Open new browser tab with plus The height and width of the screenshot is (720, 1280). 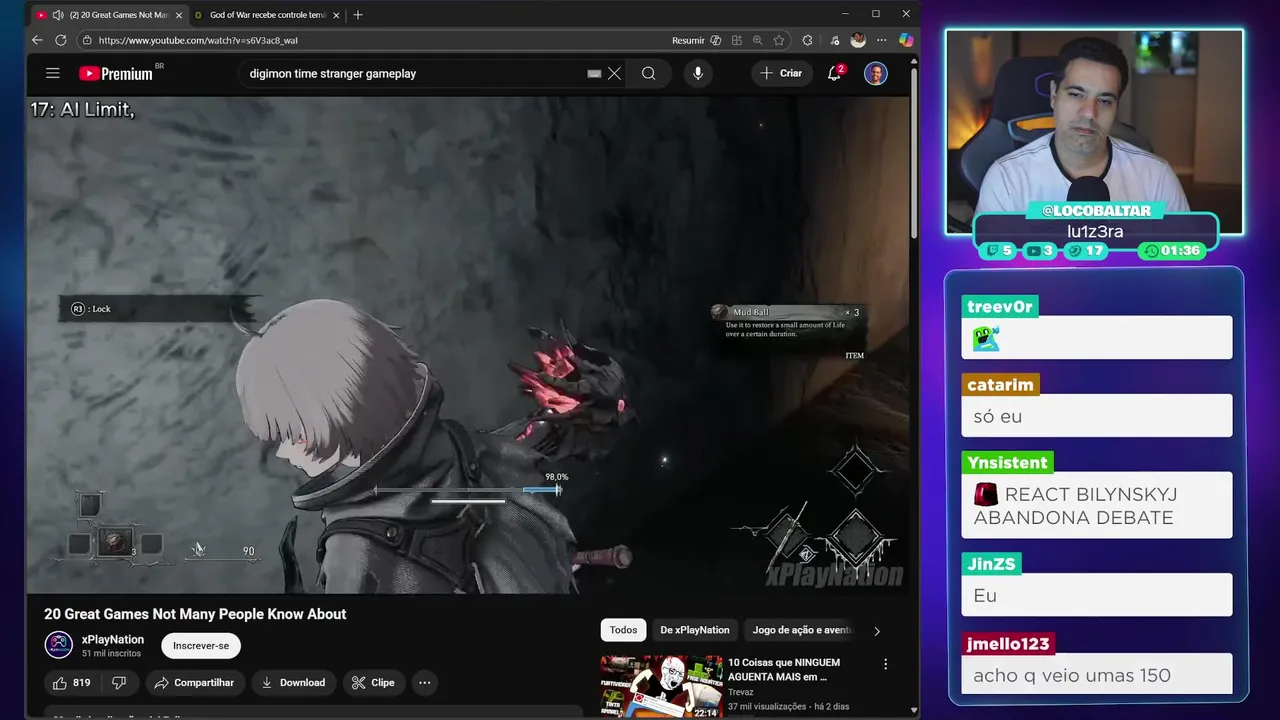(x=358, y=14)
